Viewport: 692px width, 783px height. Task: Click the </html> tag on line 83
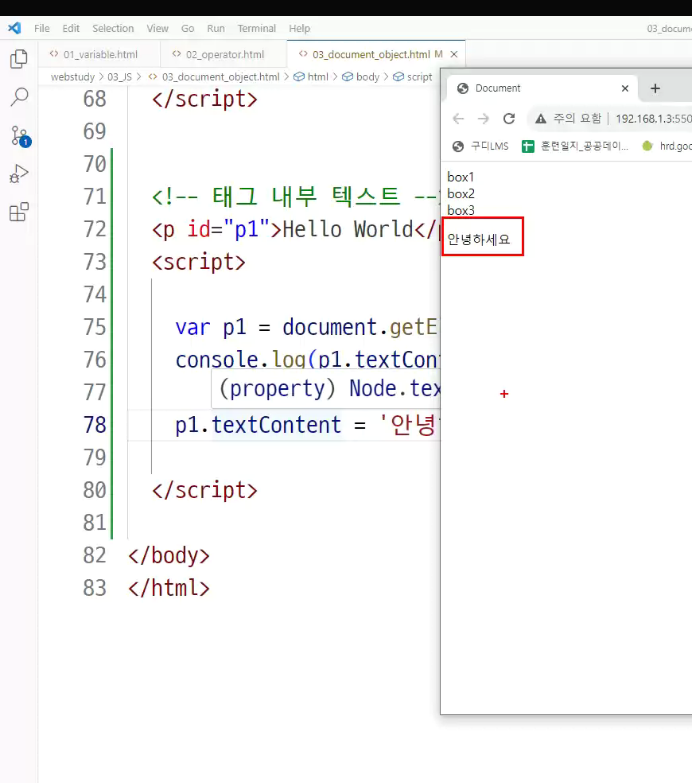(169, 588)
